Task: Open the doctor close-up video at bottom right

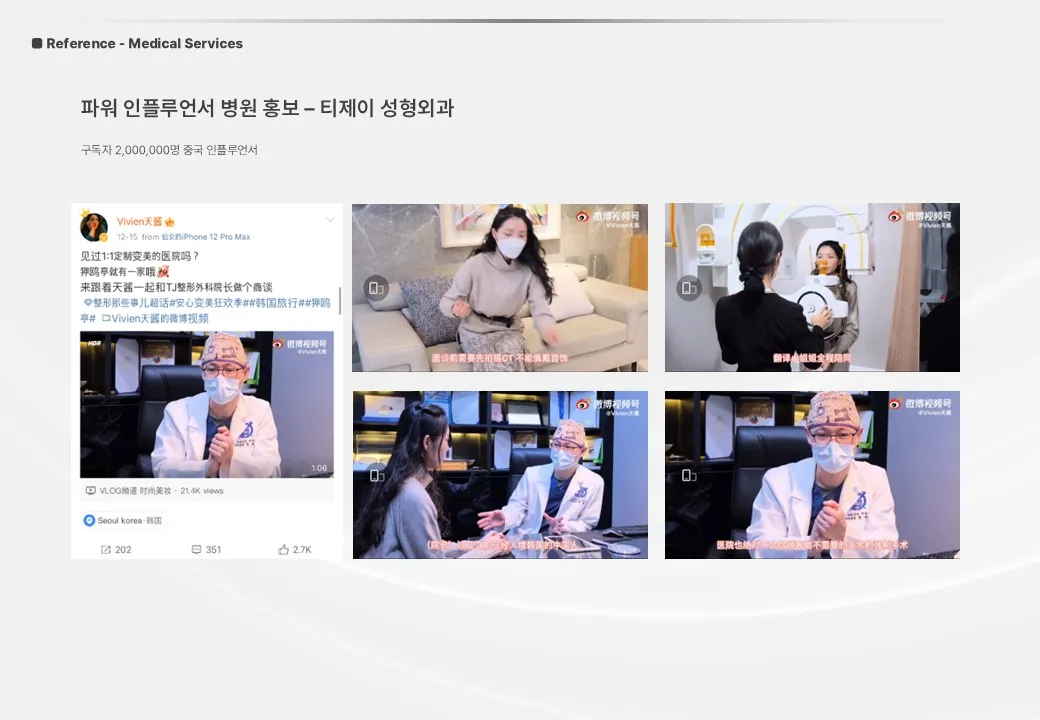Action: point(812,475)
